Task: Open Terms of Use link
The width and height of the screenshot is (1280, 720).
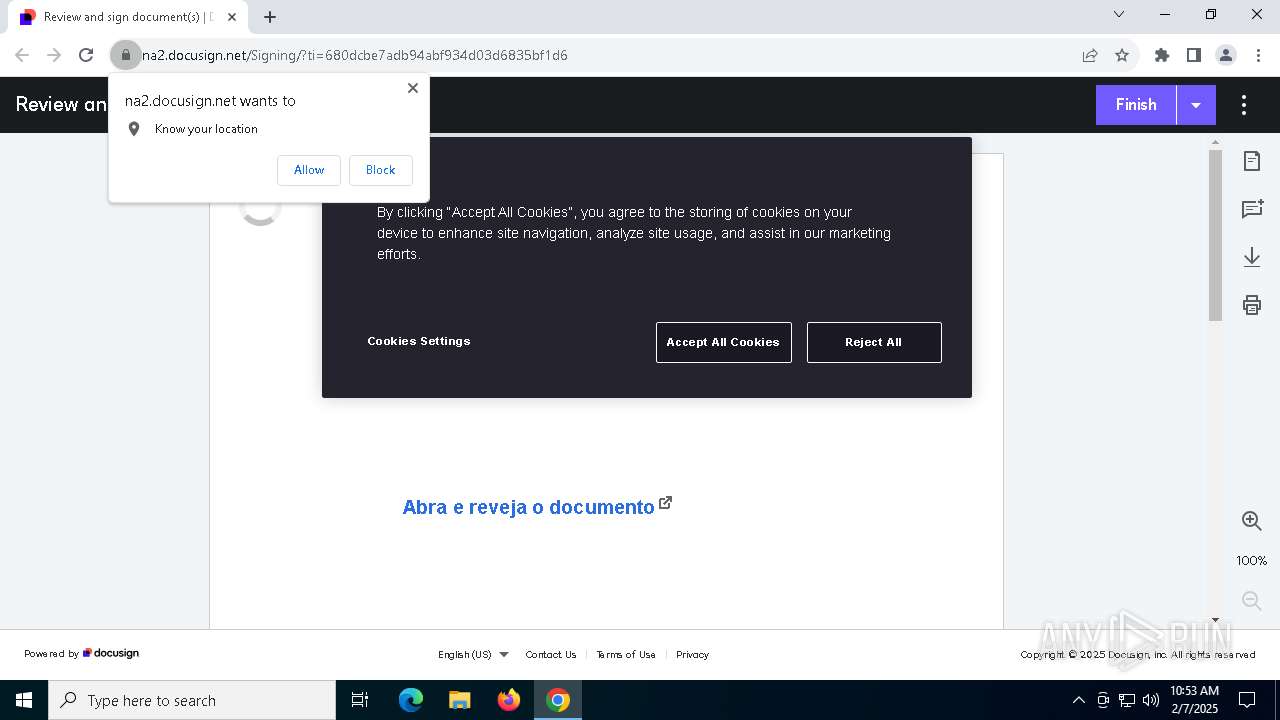Action: 626,655
